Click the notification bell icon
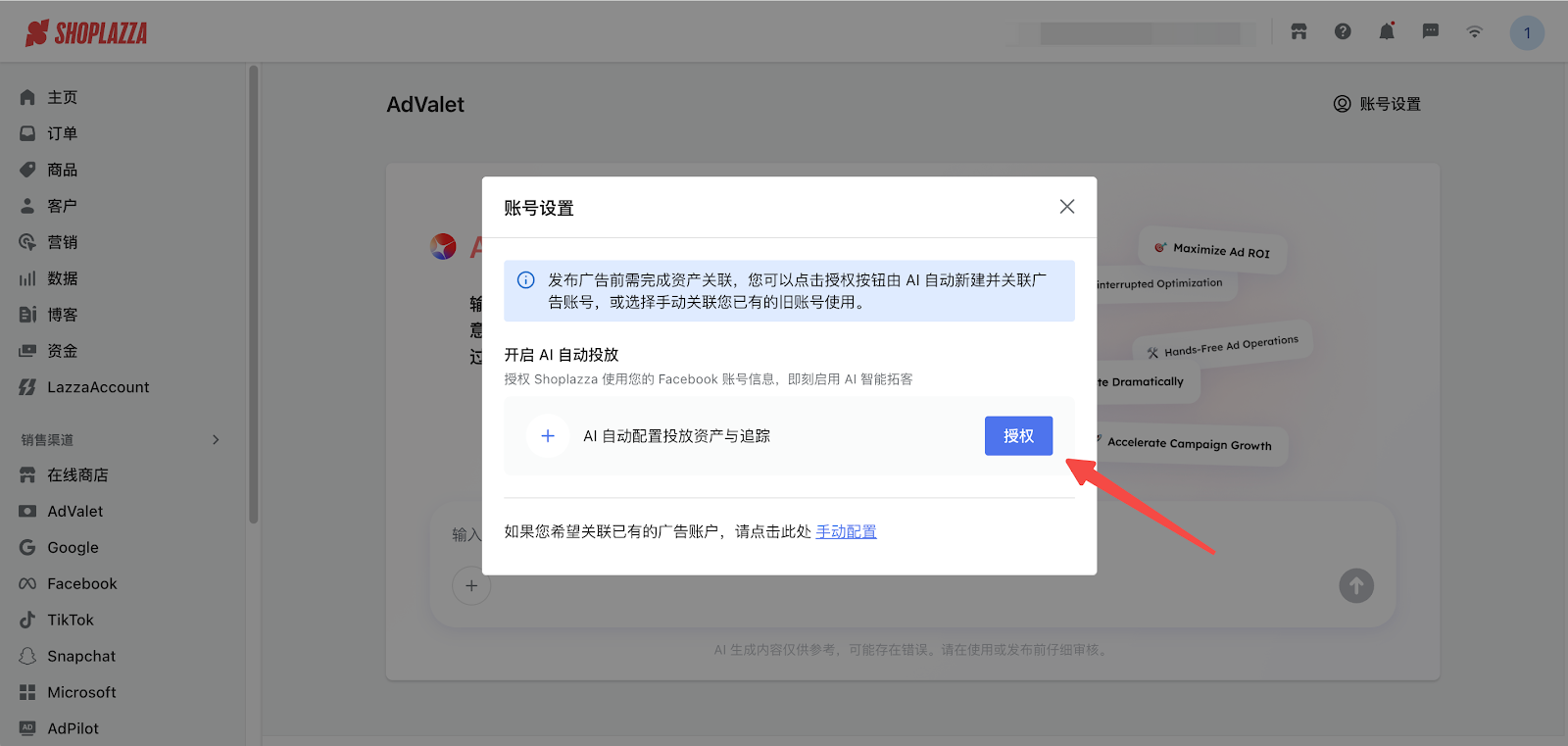Viewport: 1568px width, 746px height. (x=1386, y=32)
